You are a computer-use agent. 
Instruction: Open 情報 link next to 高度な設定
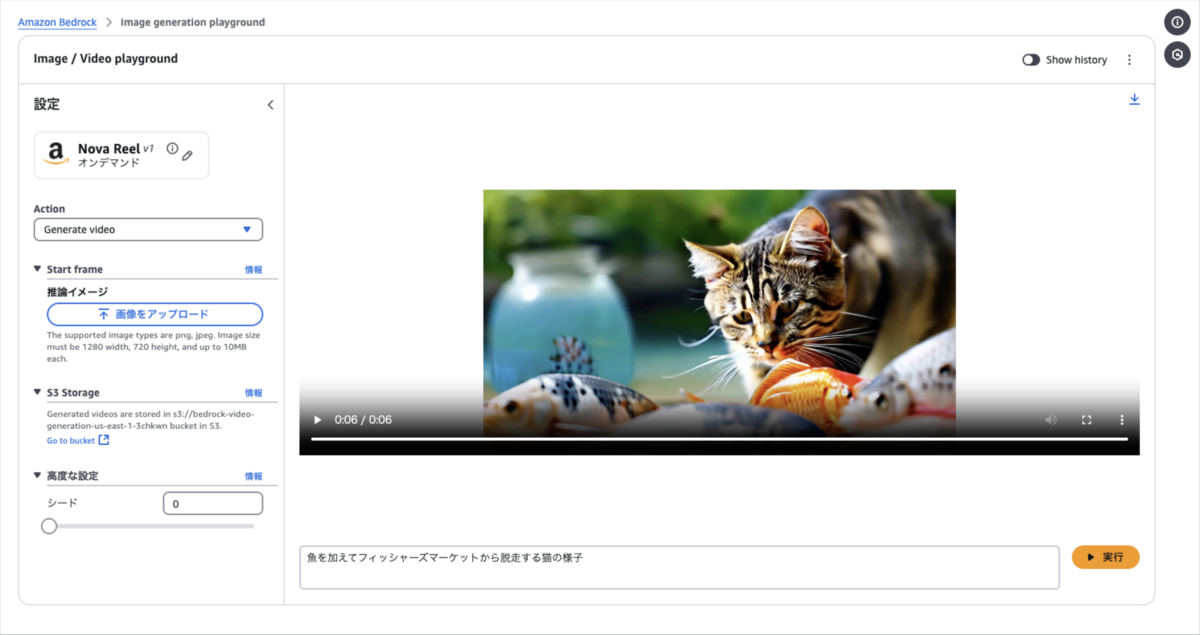pyautogui.click(x=254, y=477)
